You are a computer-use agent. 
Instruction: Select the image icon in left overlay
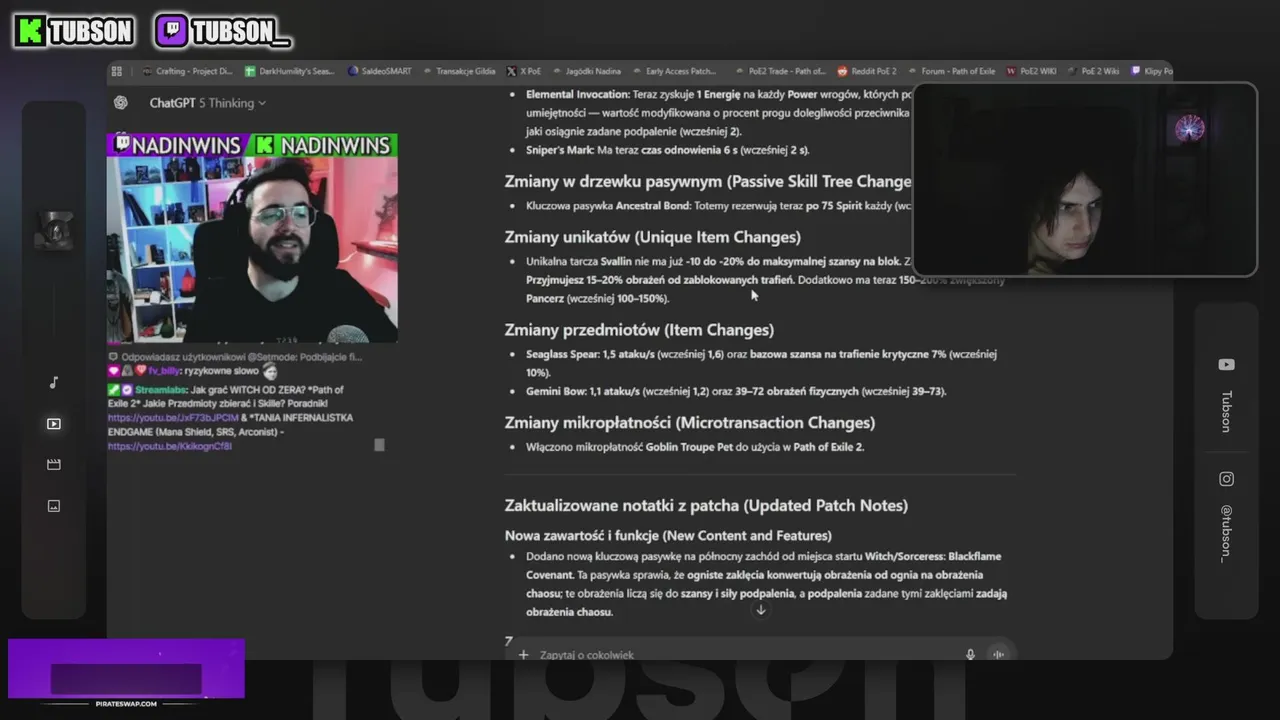coord(54,506)
